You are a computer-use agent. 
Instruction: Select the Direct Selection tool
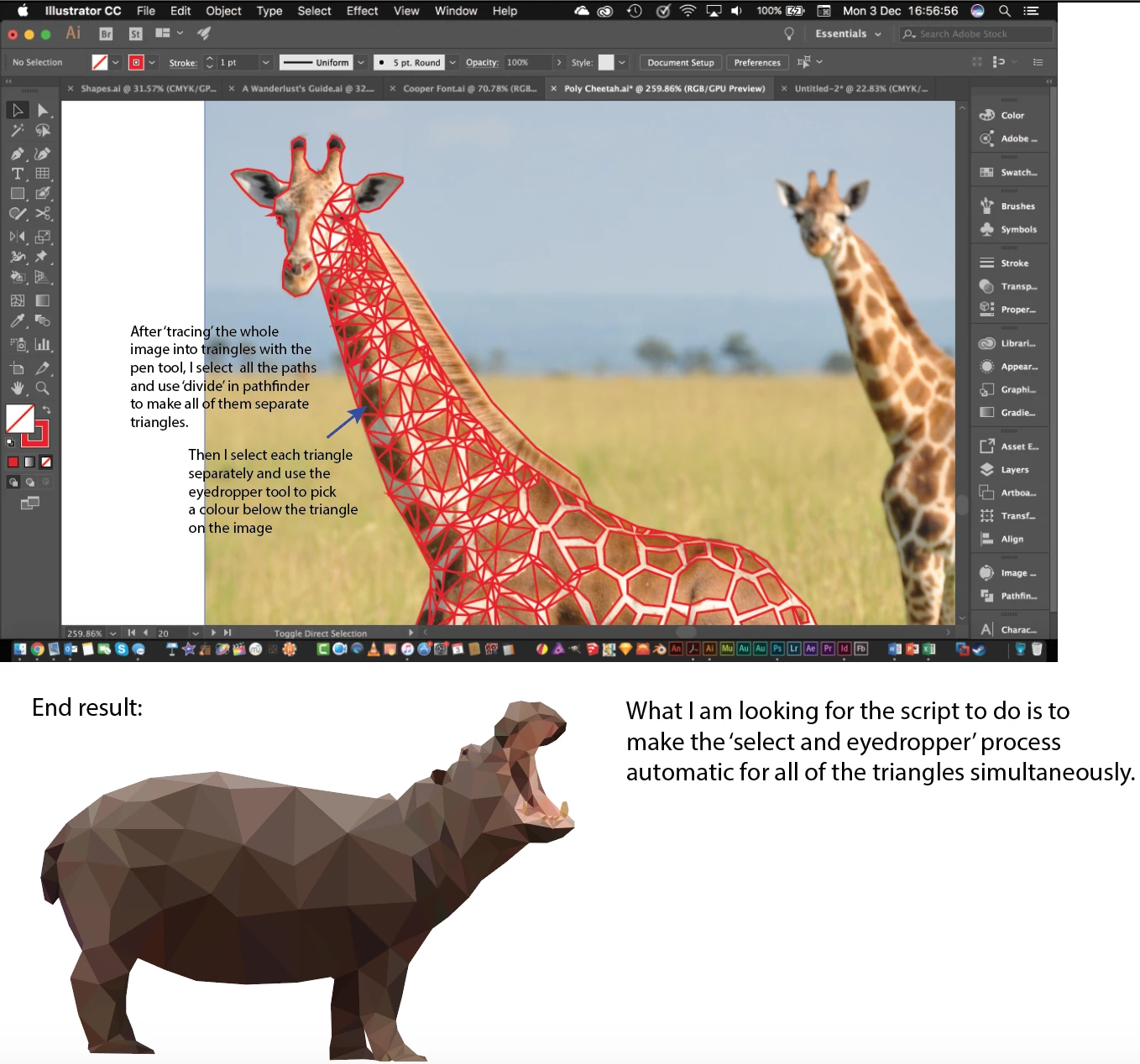point(43,110)
